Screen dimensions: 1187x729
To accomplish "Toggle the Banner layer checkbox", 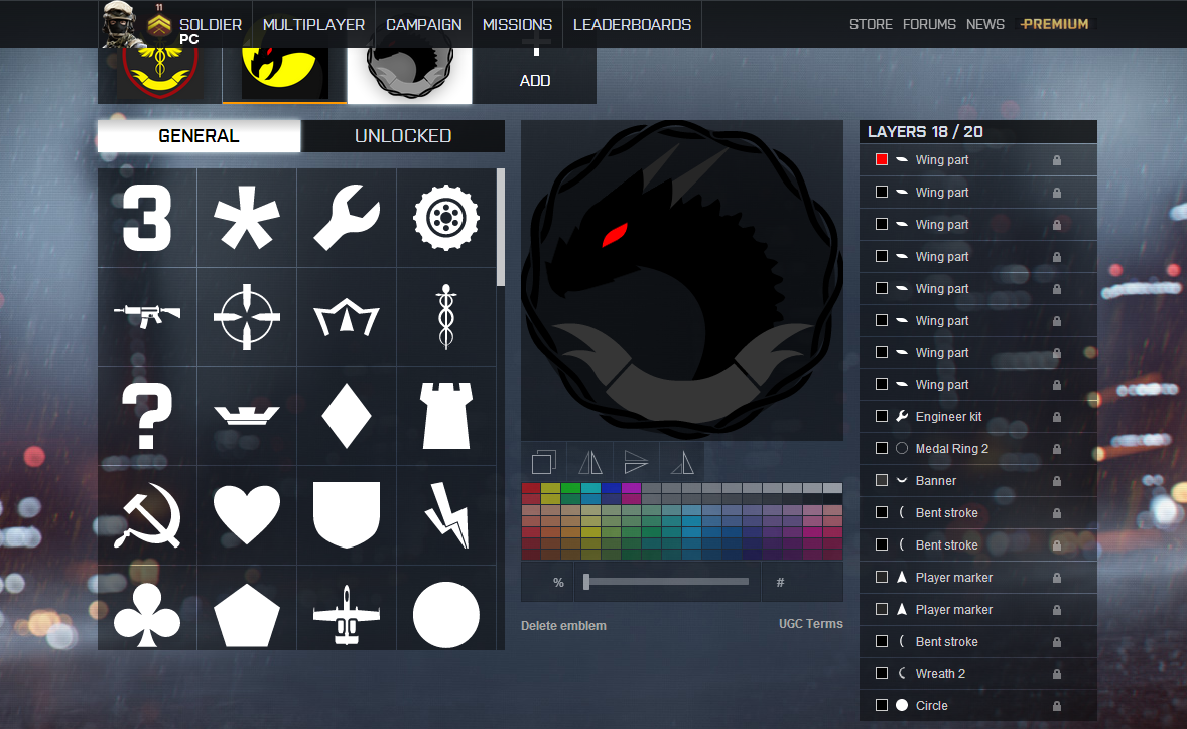I will pos(882,481).
